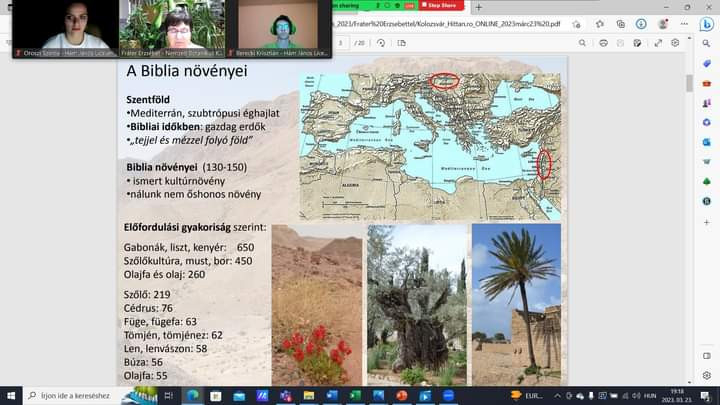Click the Outlook icon in Edge sidebar

706,140
